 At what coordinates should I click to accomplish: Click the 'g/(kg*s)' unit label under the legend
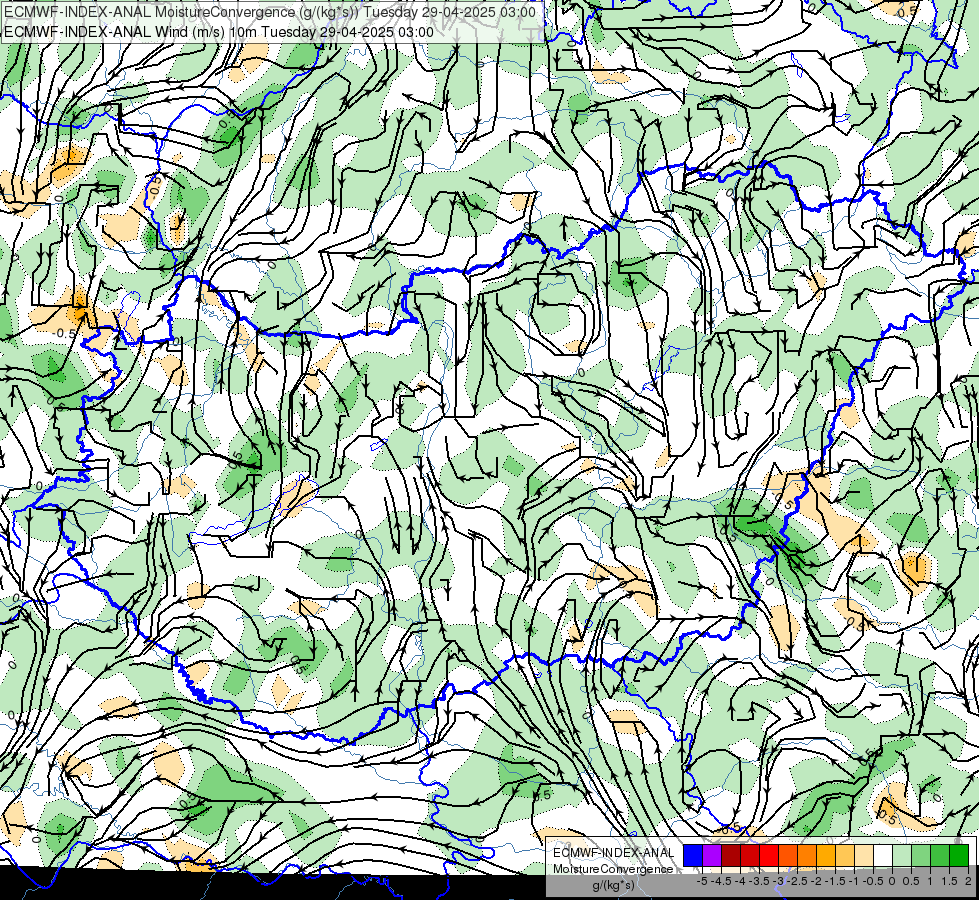coord(614,884)
